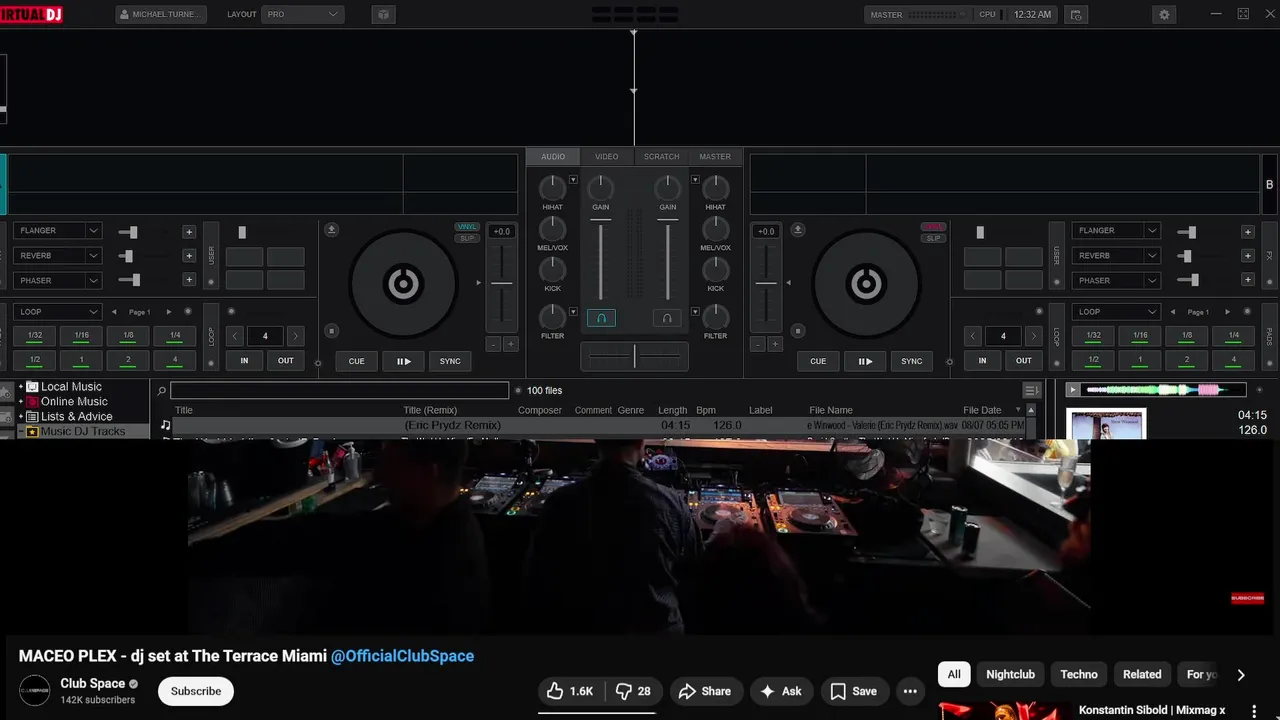Screen dimensions: 1280x720
Task: Double loop length on right deck
Action: [1034, 336]
